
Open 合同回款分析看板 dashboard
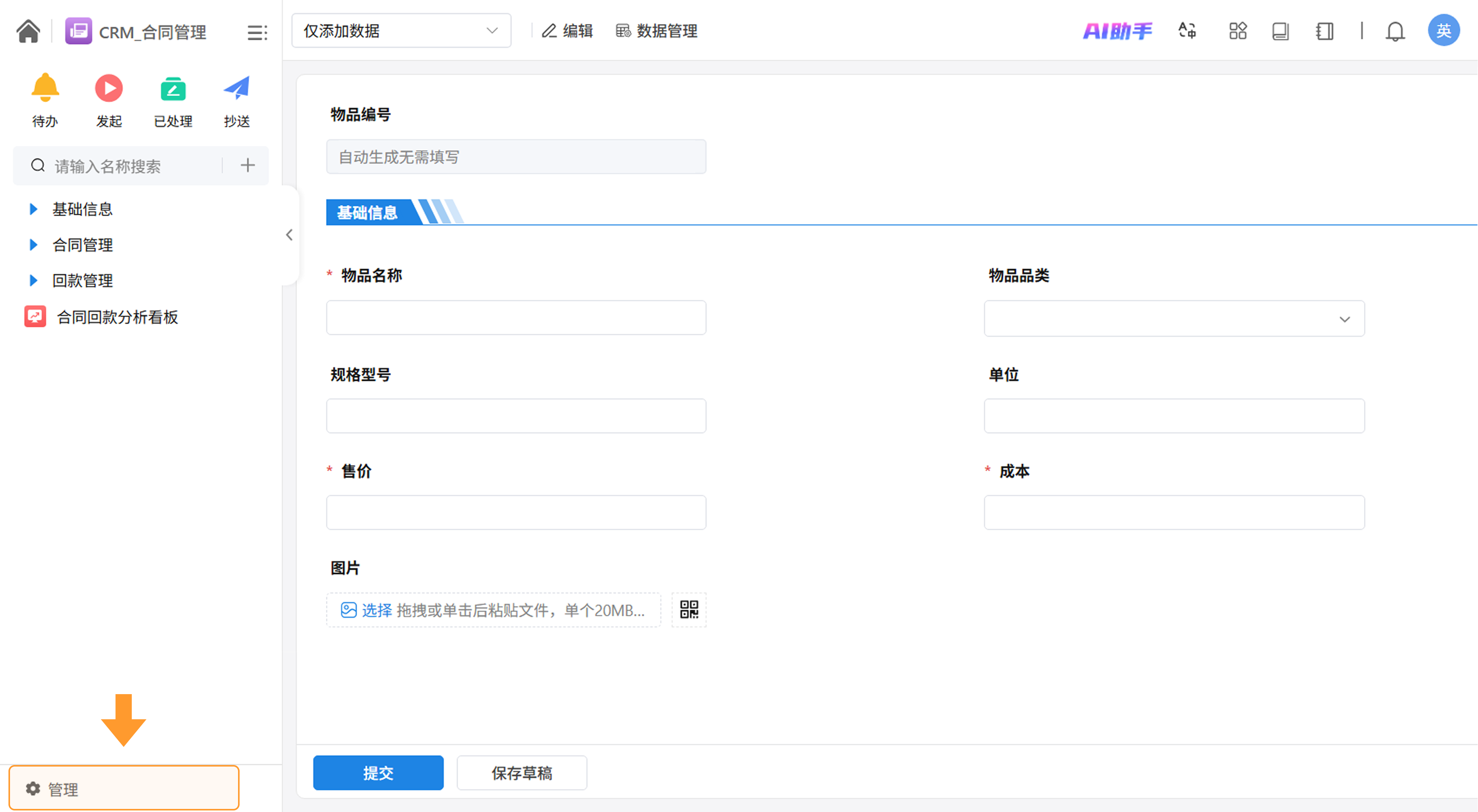[x=117, y=317]
